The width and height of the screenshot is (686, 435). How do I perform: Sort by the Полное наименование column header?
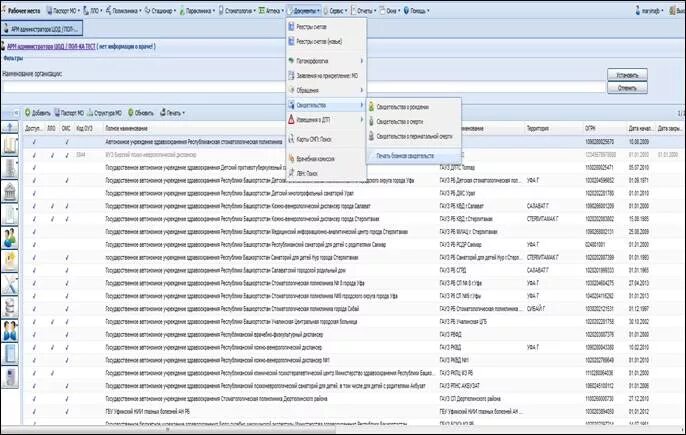[126, 128]
